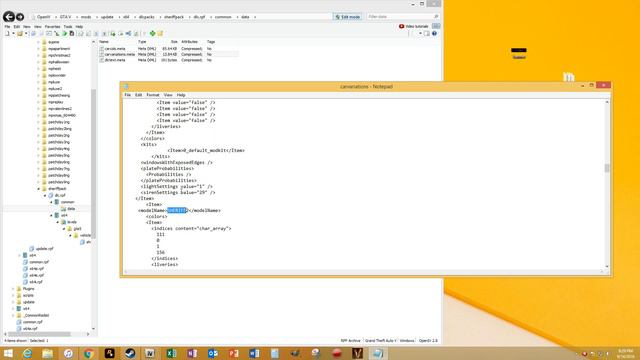640x360 pixels.
Task: Click the OpenIV tree horizontal scrollbar
Action: point(40,334)
